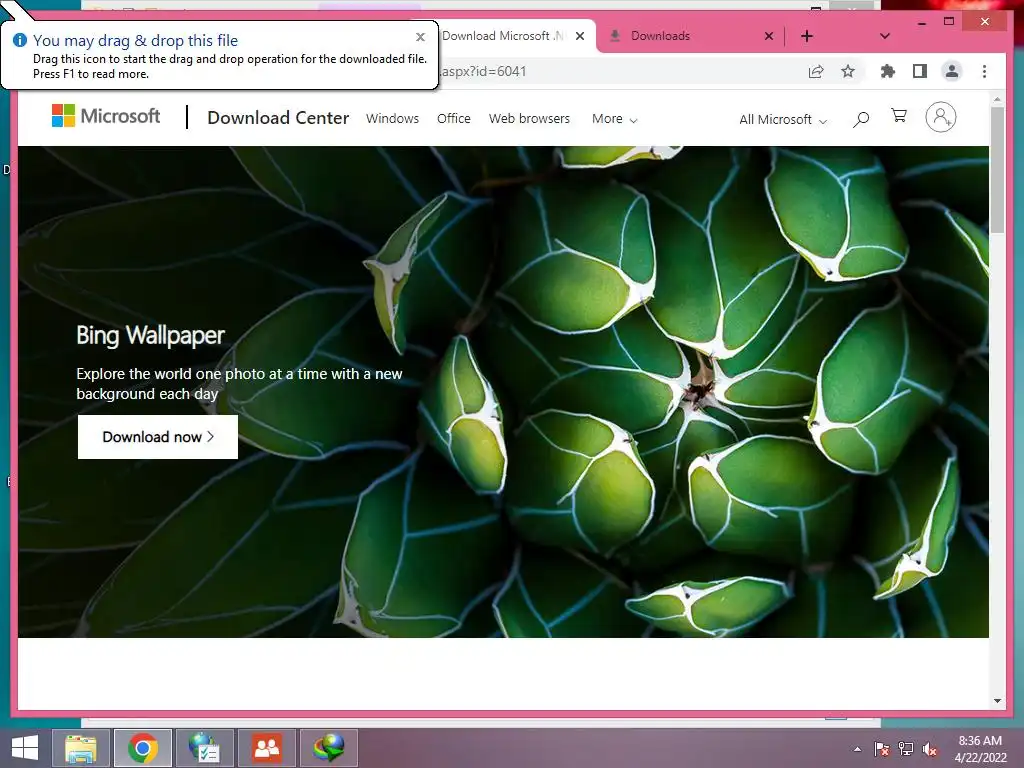Click the scrollbar up arrow
Viewport: 1024px width, 768px height.
(997, 99)
